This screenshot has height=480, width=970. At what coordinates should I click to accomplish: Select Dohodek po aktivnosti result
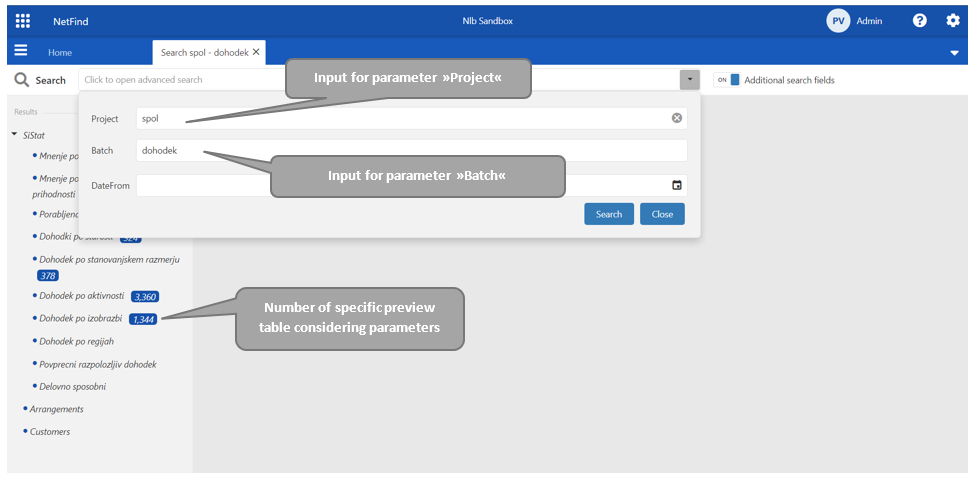click(82, 296)
